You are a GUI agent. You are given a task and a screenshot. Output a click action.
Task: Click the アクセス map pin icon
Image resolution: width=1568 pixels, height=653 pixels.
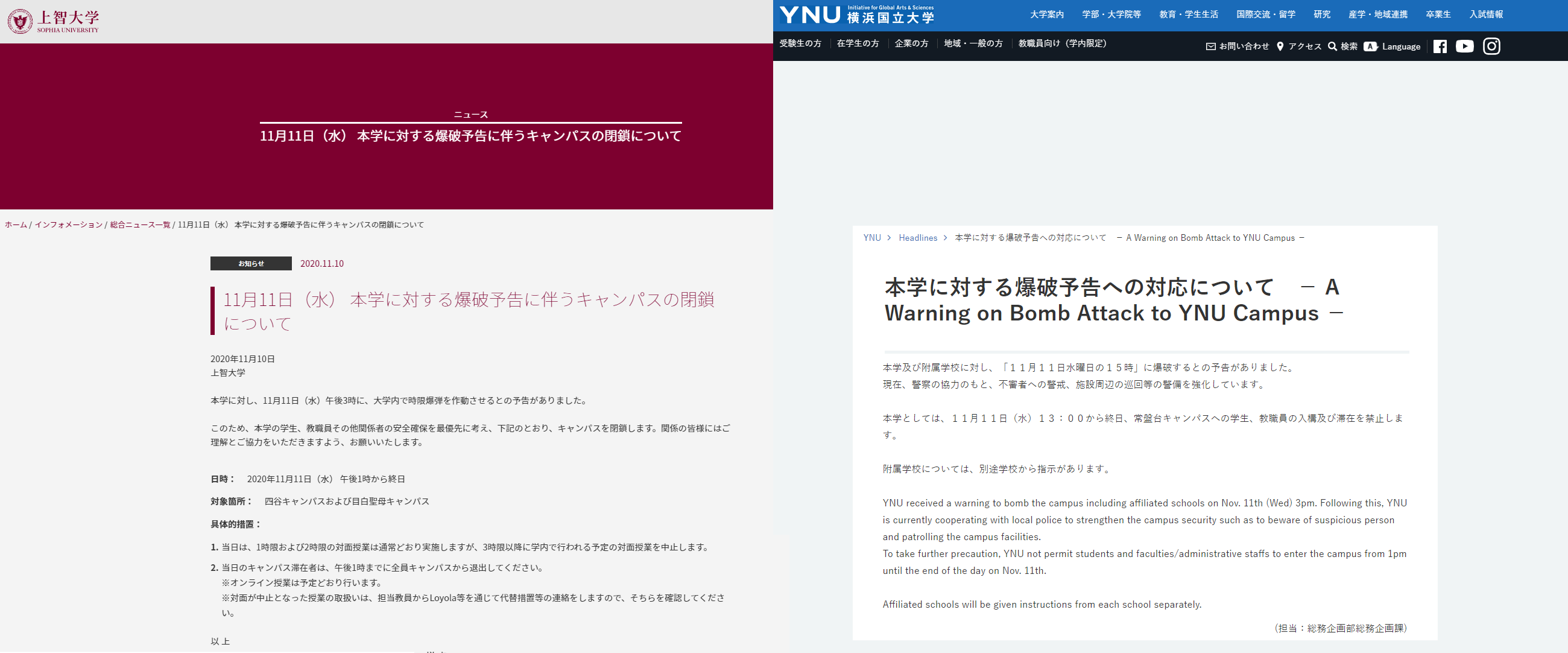(x=1280, y=46)
